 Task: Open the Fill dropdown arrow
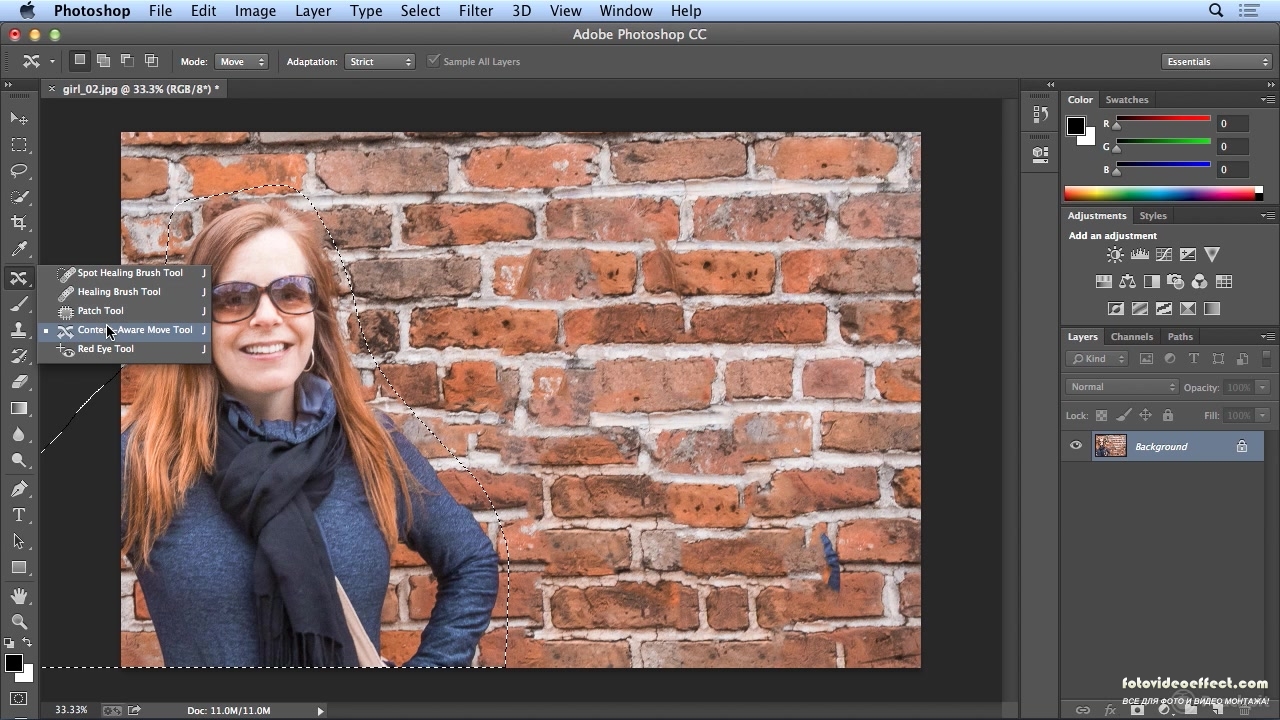(x=1263, y=415)
